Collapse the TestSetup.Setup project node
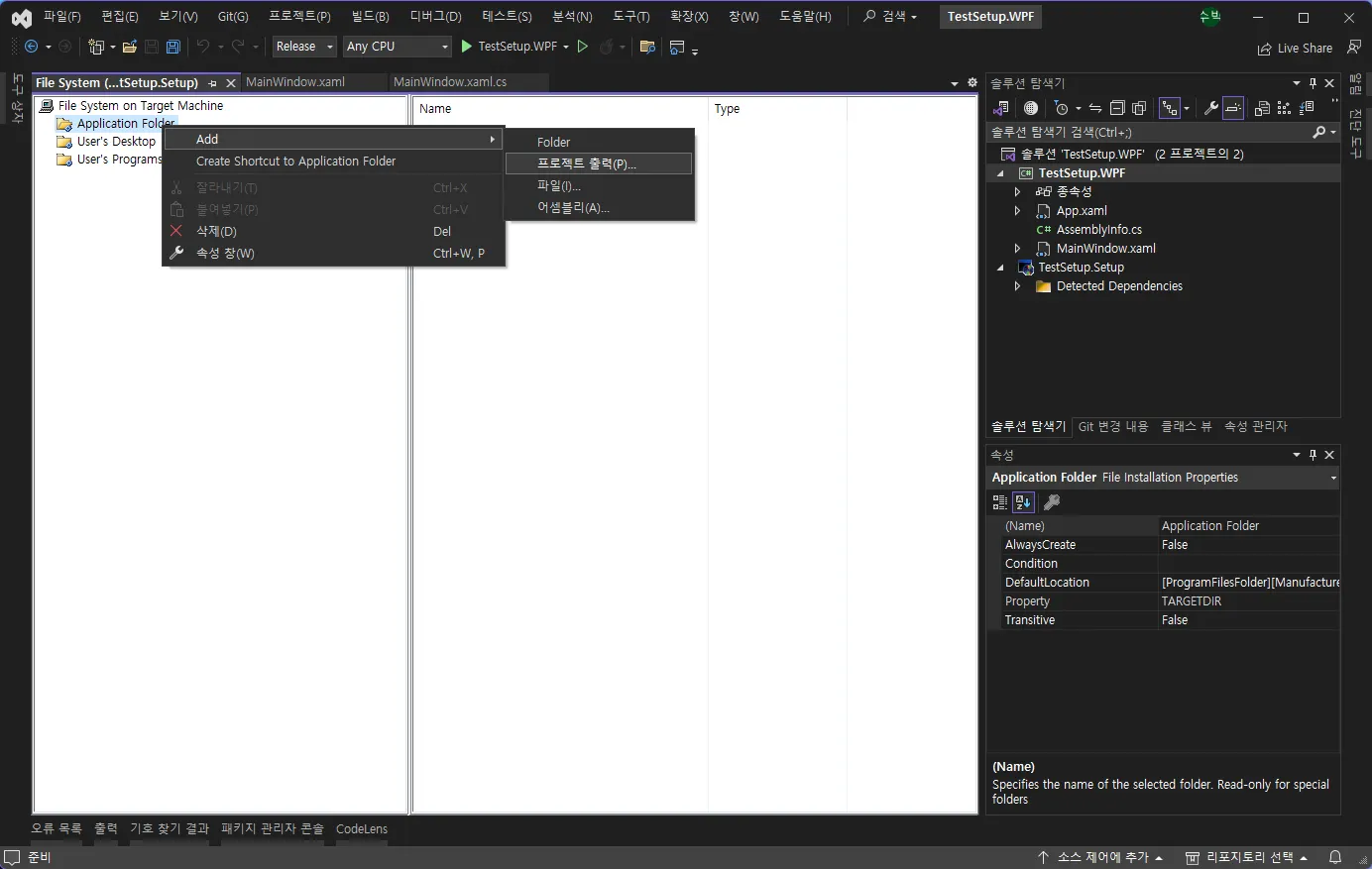This screenshot has width=1372, height=869. [x=999, y=268]
